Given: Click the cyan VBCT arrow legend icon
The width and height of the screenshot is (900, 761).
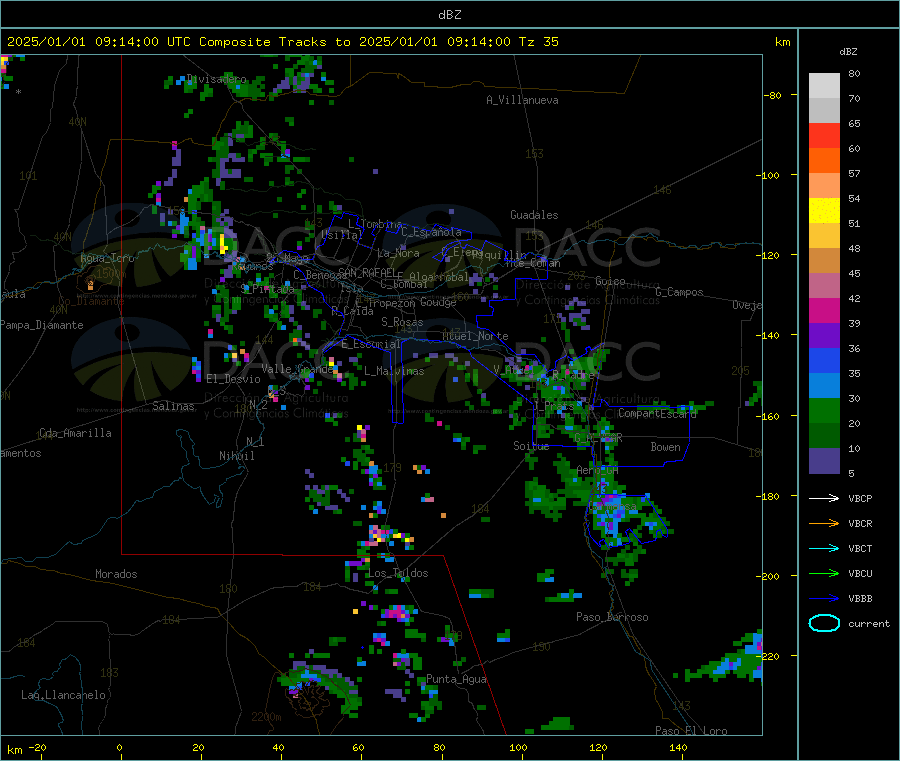Looking at the screenshot, I should (824, 548).
